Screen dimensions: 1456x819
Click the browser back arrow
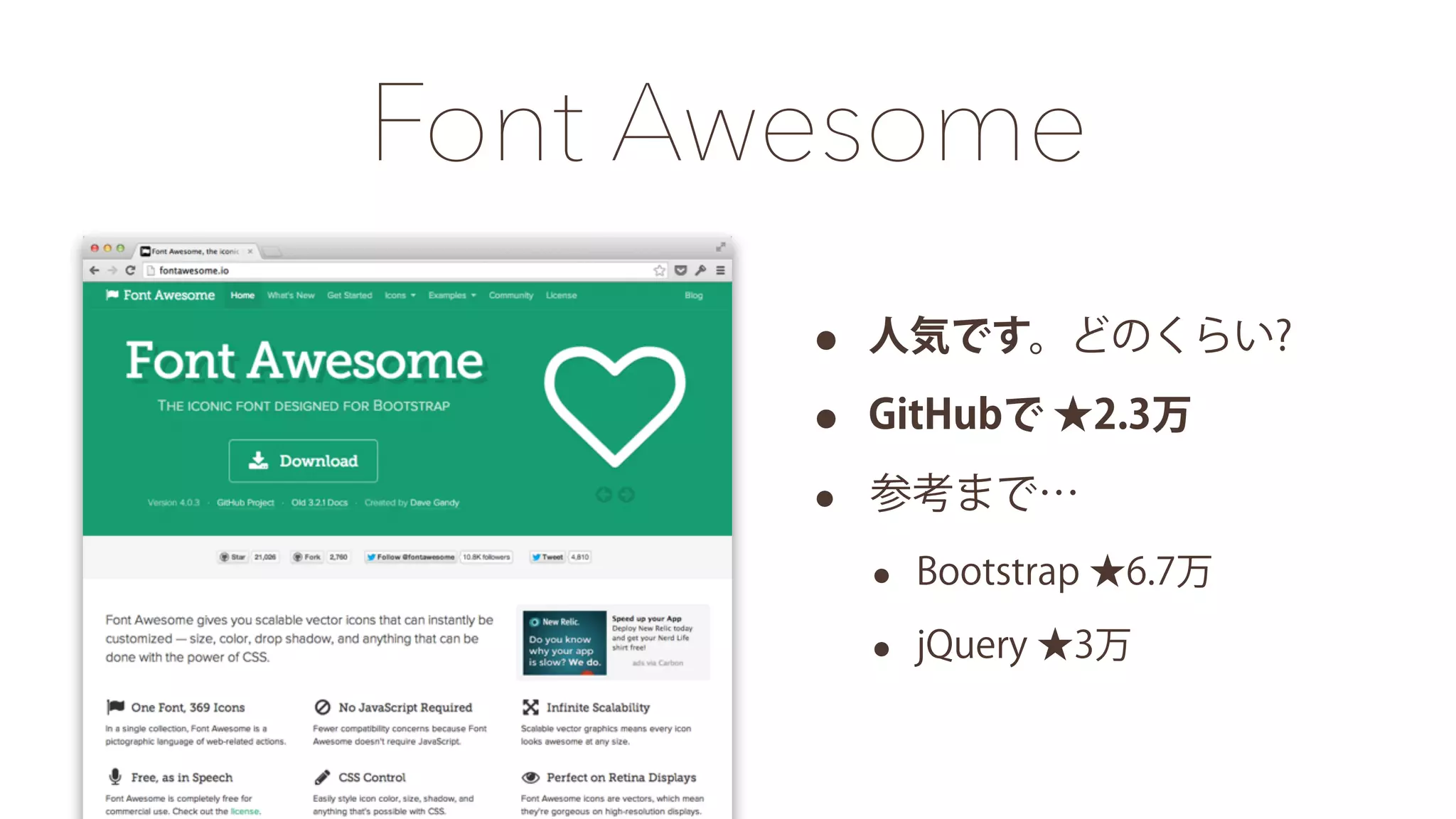95,270
